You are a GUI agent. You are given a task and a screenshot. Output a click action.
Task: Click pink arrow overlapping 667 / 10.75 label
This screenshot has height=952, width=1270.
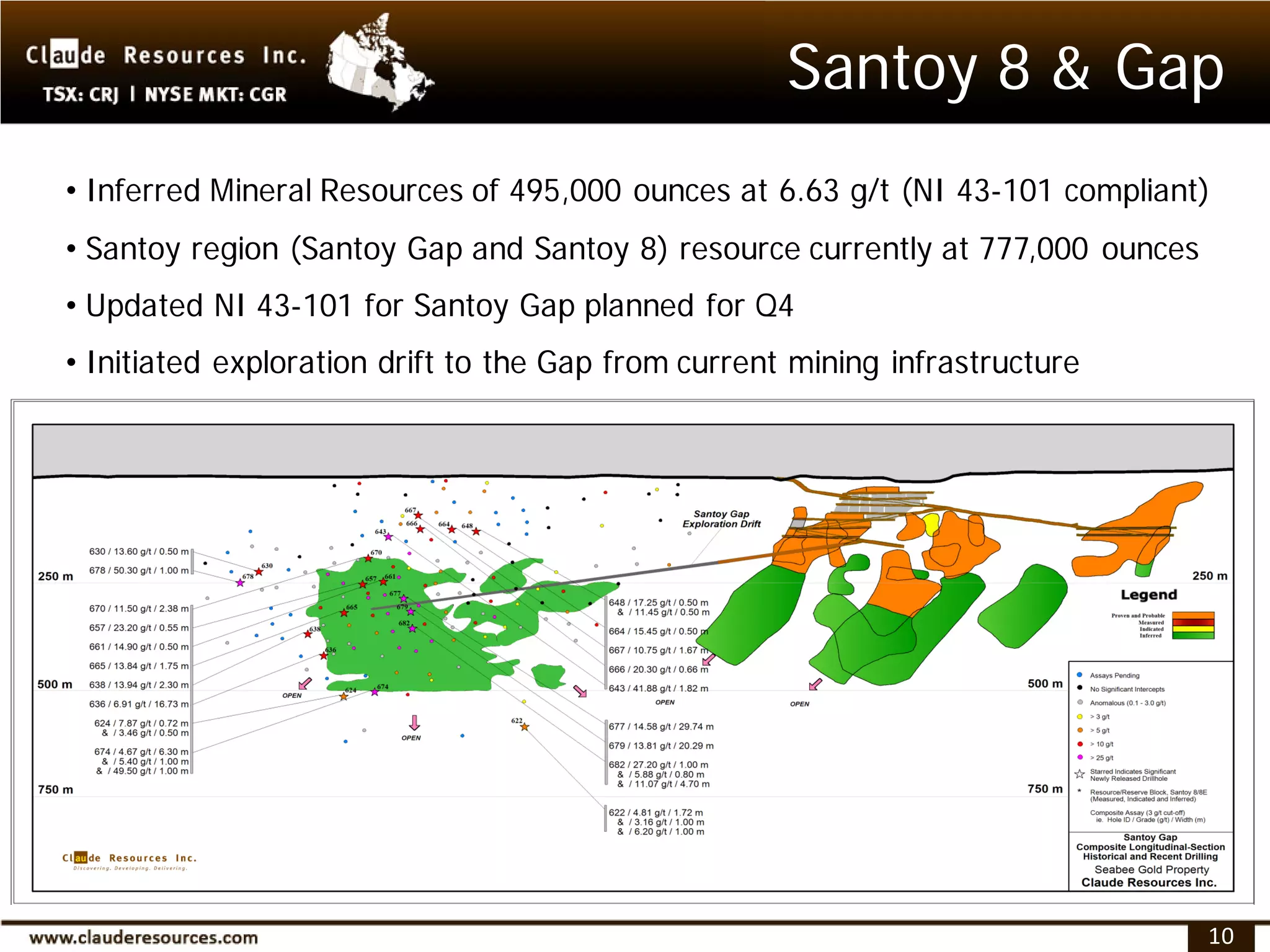coord(708,659)
